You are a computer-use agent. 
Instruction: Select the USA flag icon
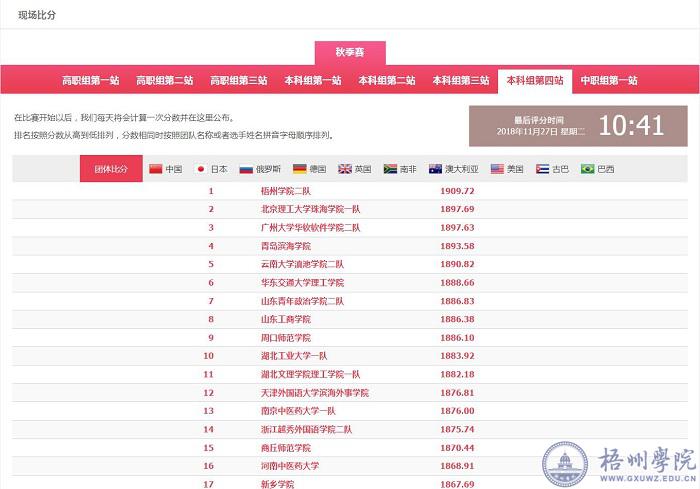(498, 169)
